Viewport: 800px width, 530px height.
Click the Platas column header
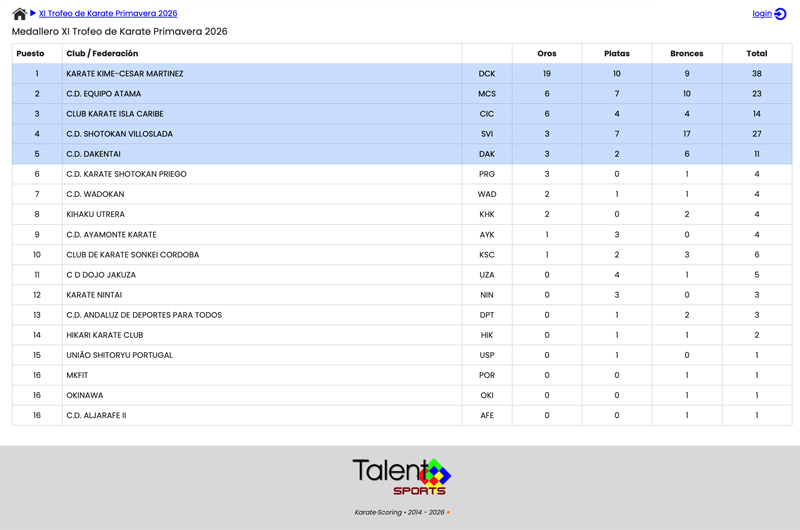[x=616, y=54]
